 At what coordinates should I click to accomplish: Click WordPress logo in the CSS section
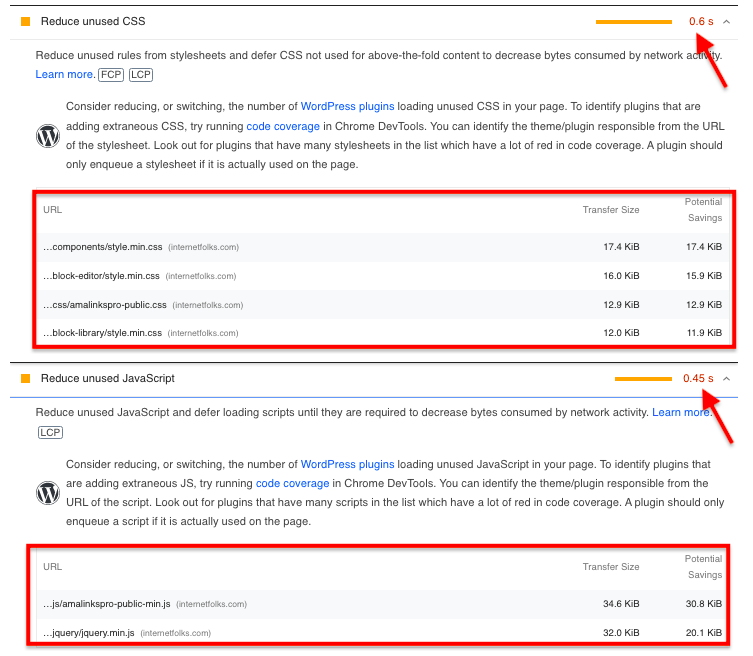(48, 136)
